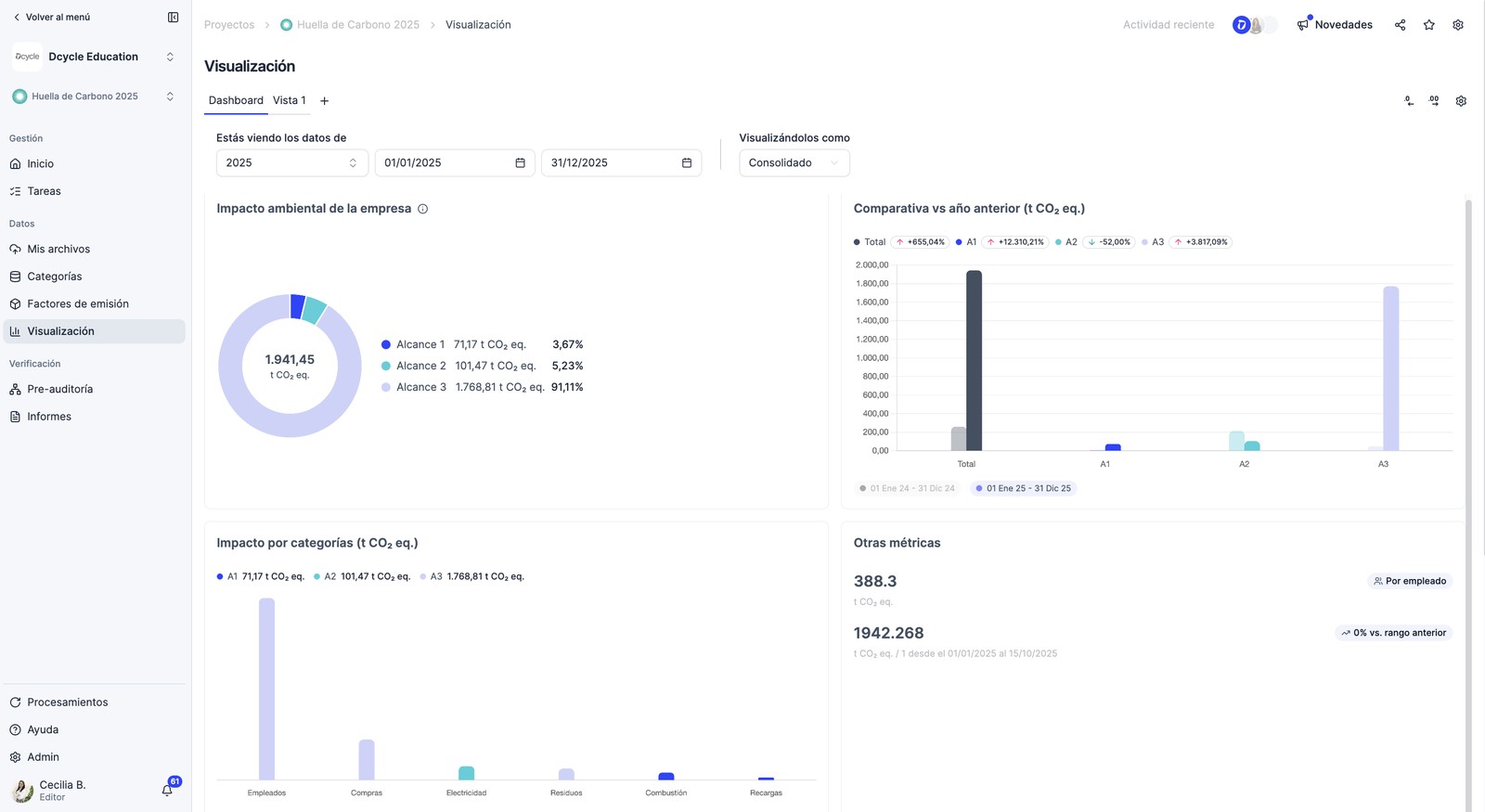Open the 2025 year dropdown
The image size is (1485, 812).
click(292, 162)
